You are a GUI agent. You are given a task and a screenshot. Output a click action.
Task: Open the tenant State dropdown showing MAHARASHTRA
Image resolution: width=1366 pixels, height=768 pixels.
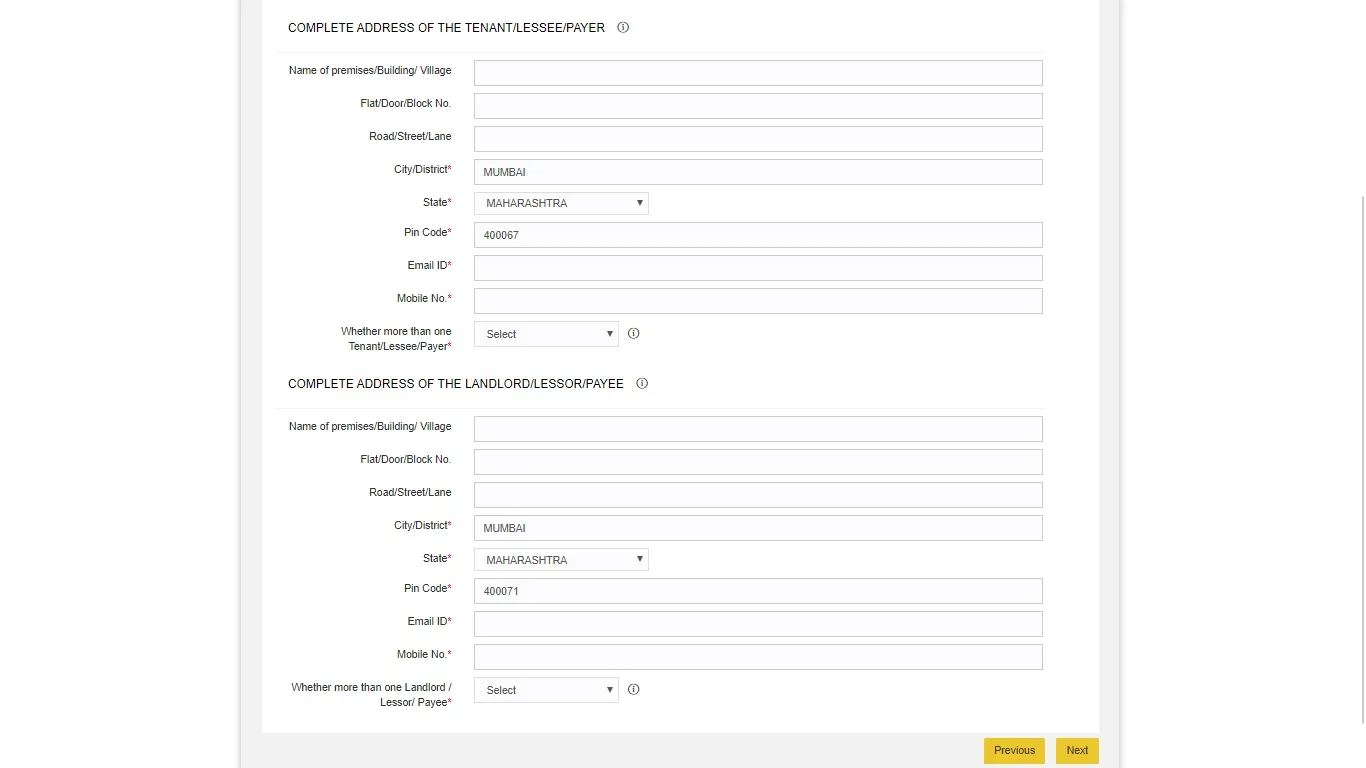(561, 203)
